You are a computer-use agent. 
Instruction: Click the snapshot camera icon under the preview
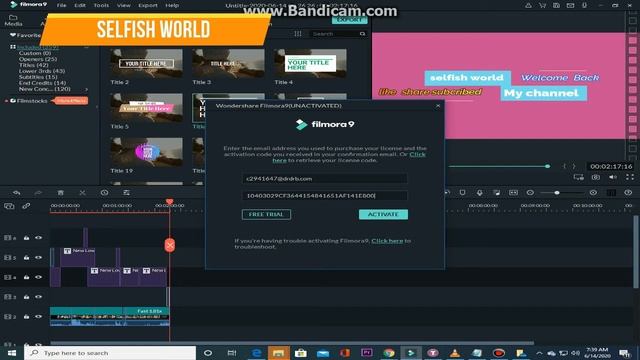[x=596, y=177]
